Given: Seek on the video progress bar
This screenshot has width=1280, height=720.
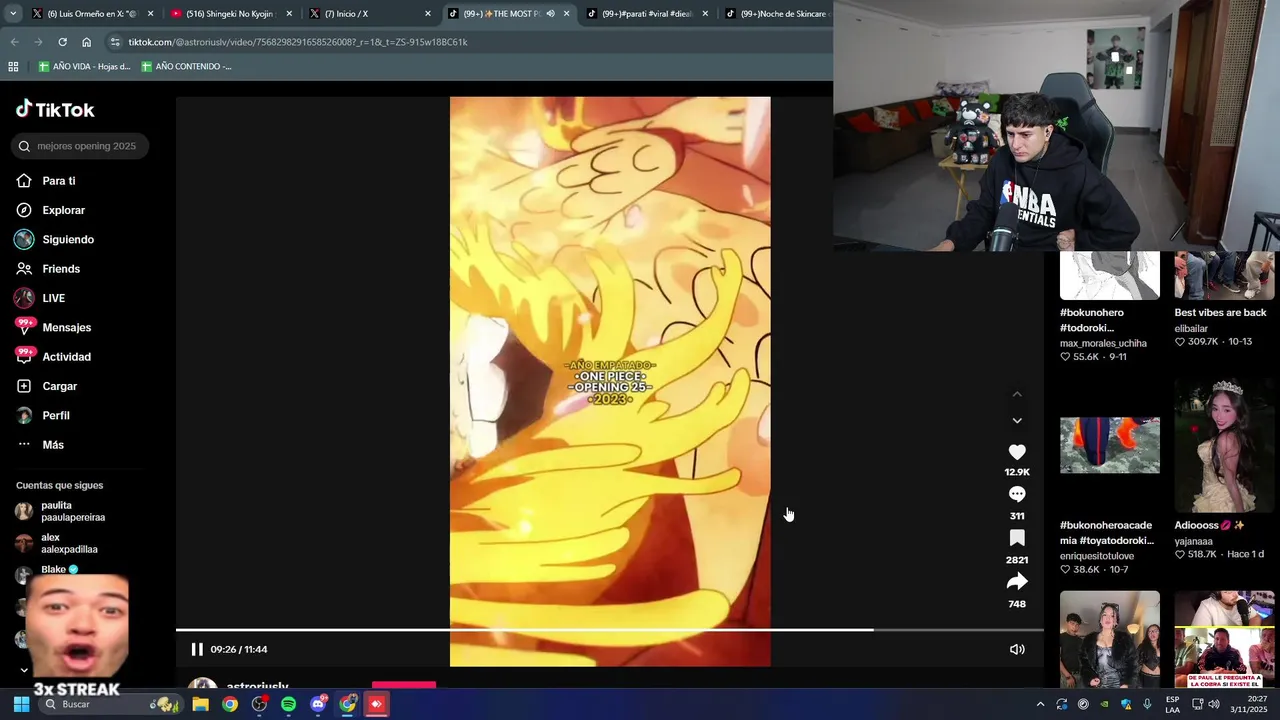Looking at the screenshot, I should click(610, 630).
